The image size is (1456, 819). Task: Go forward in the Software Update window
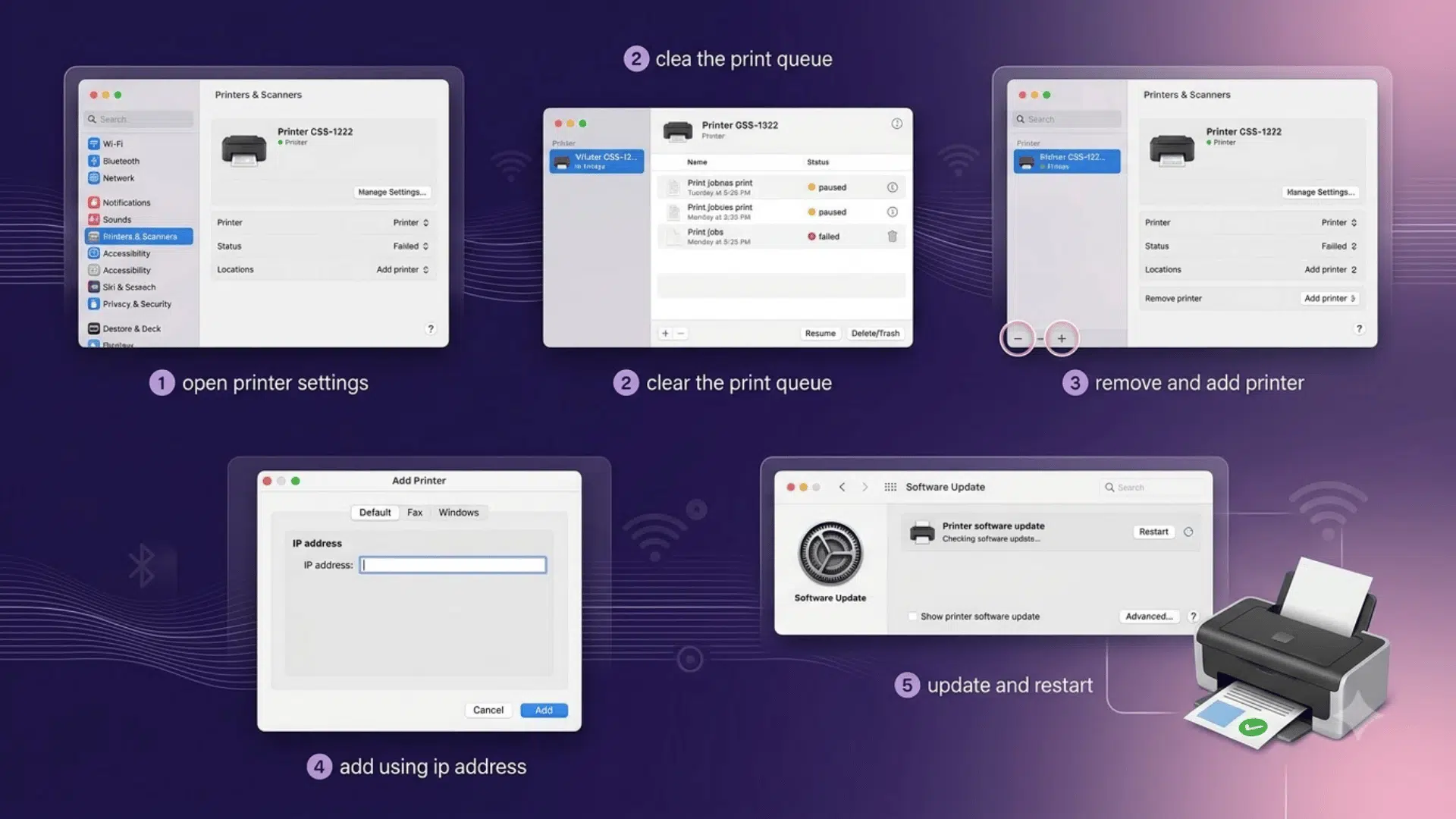[864, 487]
